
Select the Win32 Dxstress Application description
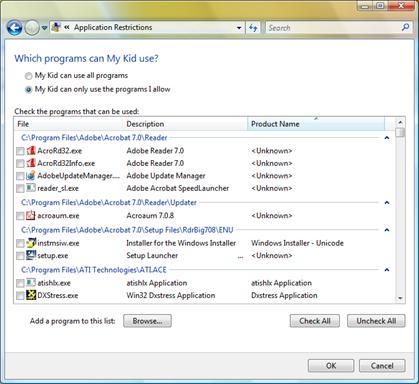click(171, 295)
